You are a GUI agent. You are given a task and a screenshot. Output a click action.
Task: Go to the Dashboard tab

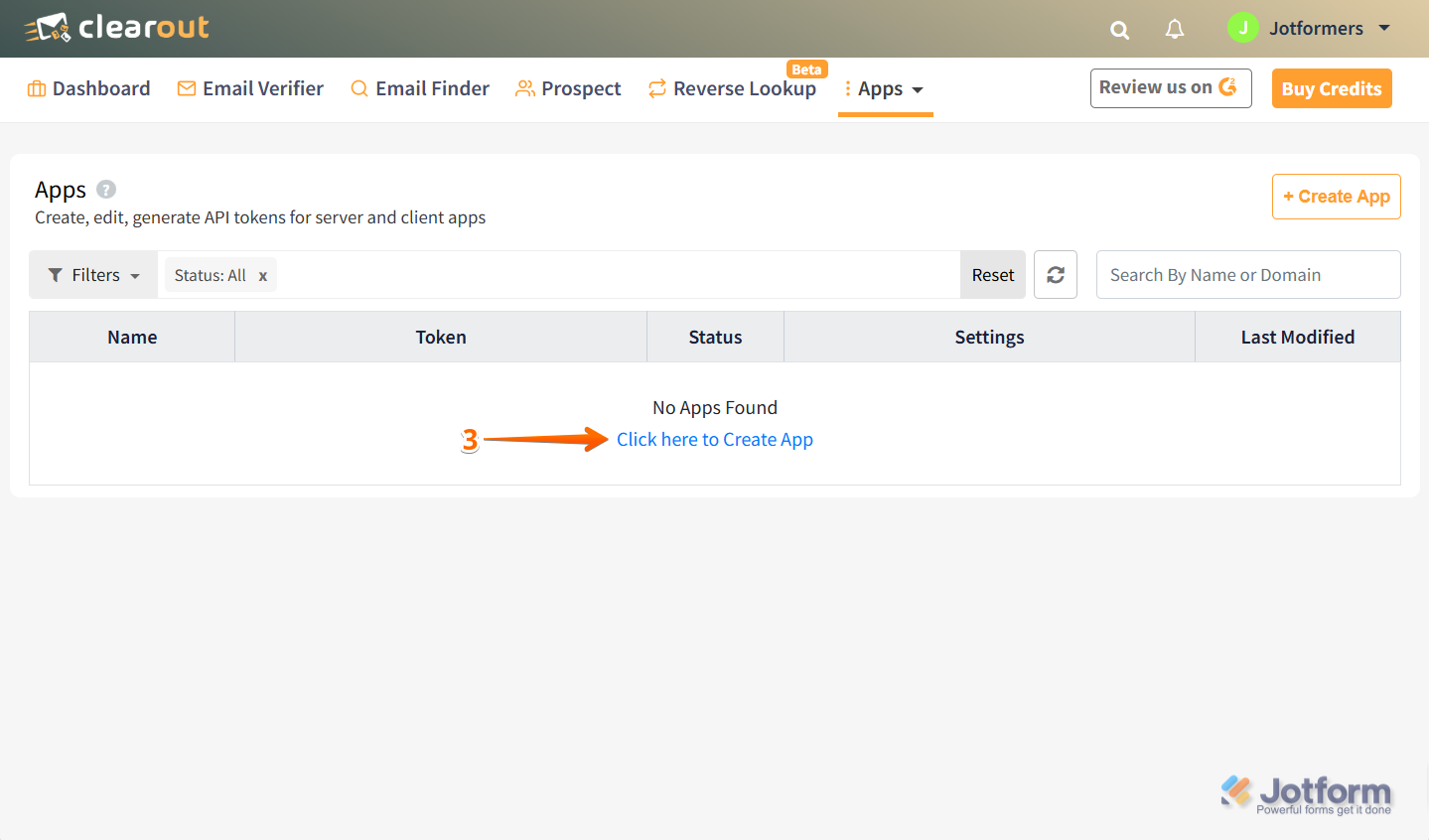pos(89,88)
